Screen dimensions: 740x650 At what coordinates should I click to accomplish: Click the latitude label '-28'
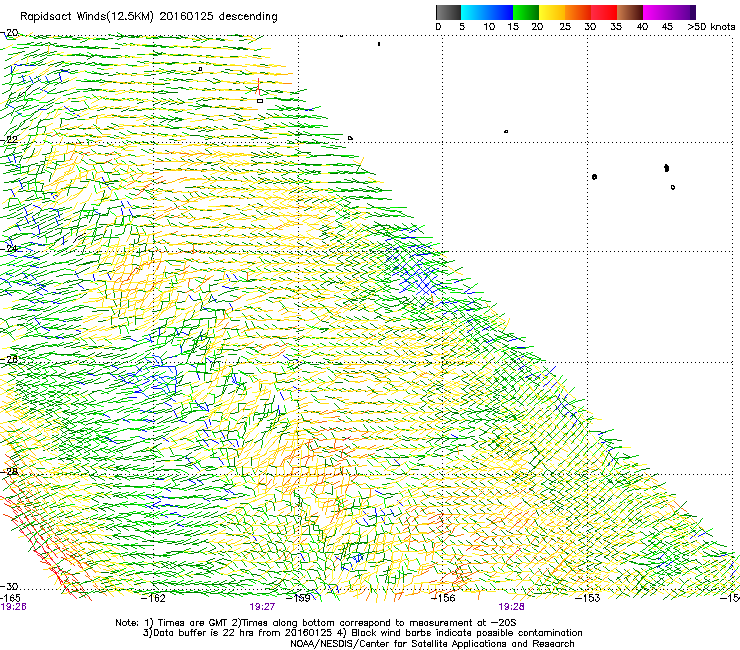click(9, 472)
